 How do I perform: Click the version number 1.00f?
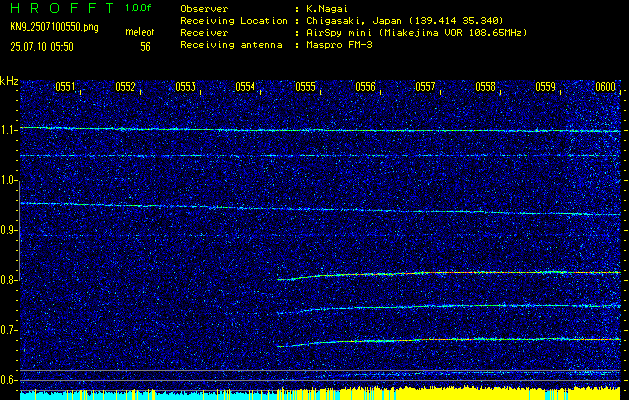138,8
